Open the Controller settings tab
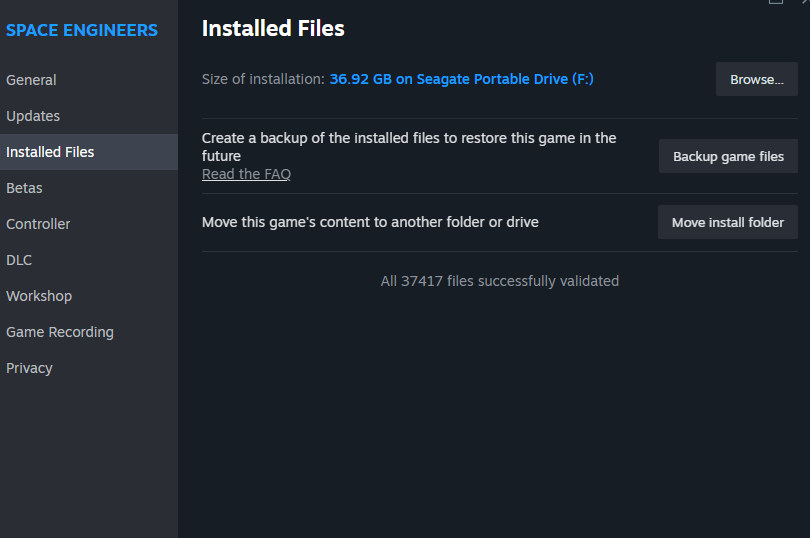Viewport: 810px width, 538px height. click(38, 224)
